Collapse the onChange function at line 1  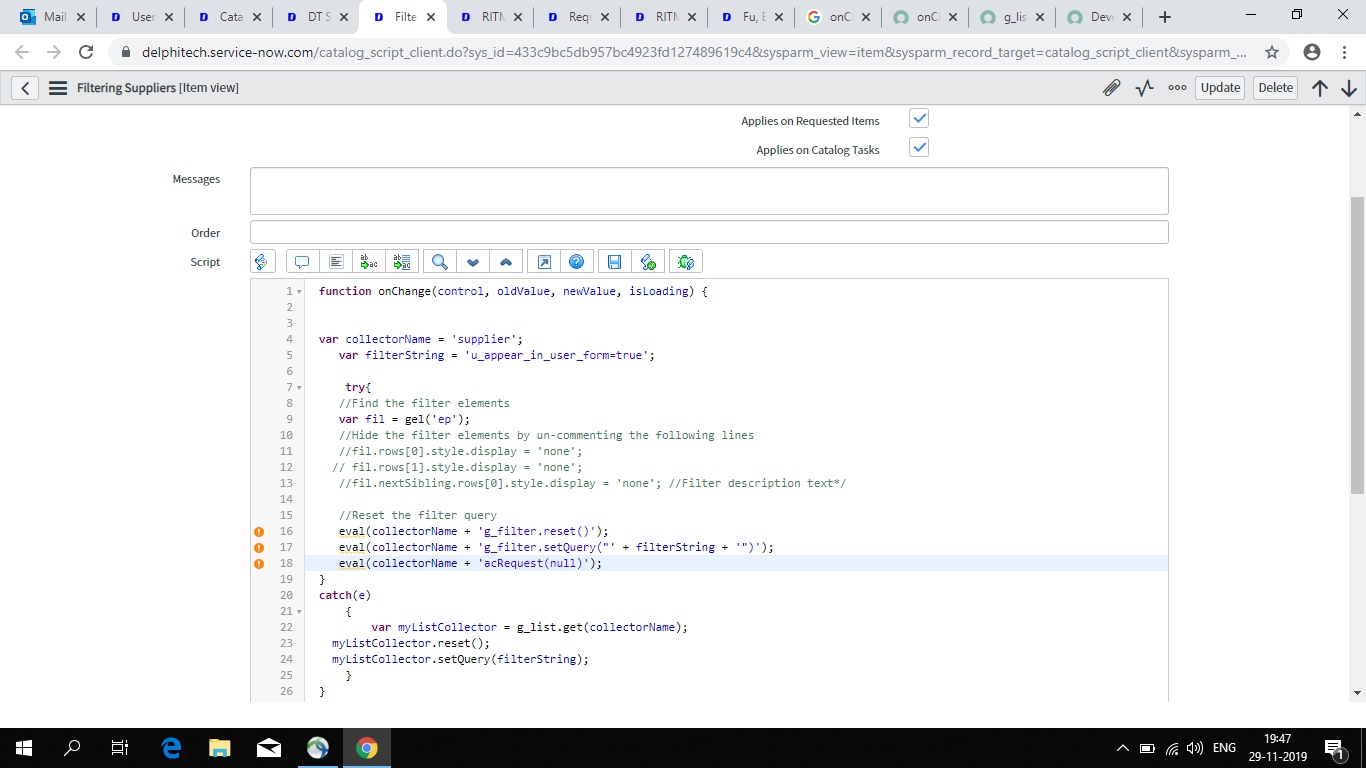click(x=299, y=292)
